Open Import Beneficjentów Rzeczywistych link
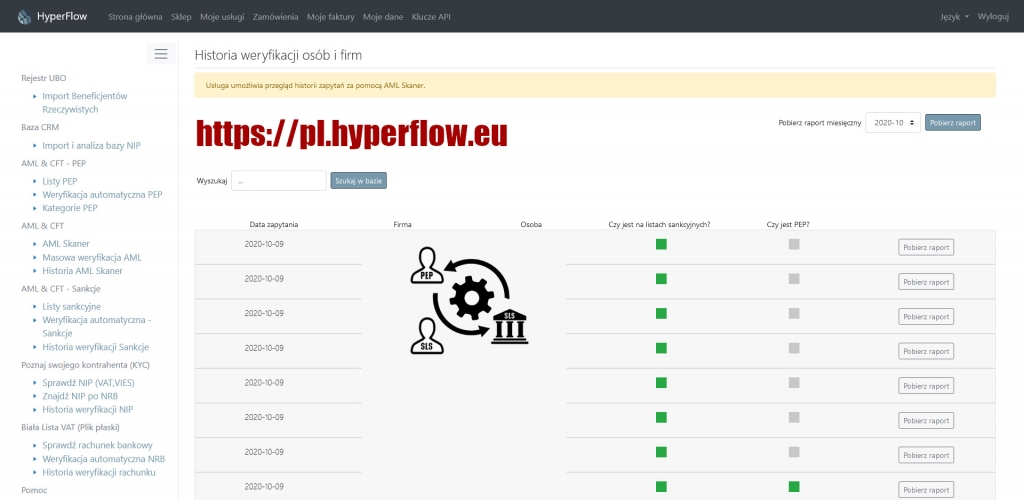1024x500 pixels. click(x=85, y=102)
